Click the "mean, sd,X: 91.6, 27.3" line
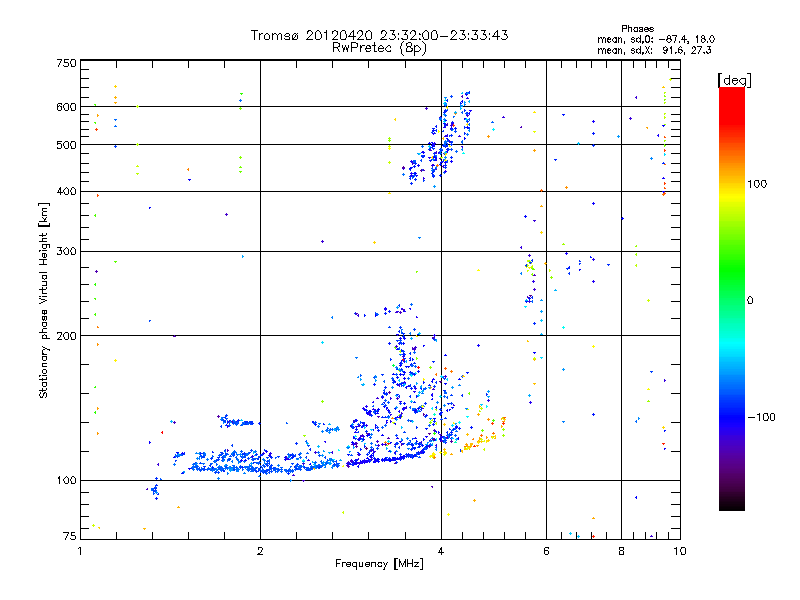Image resolution: width=800 pixels, height=600 pixels. (x=654, y=50)
